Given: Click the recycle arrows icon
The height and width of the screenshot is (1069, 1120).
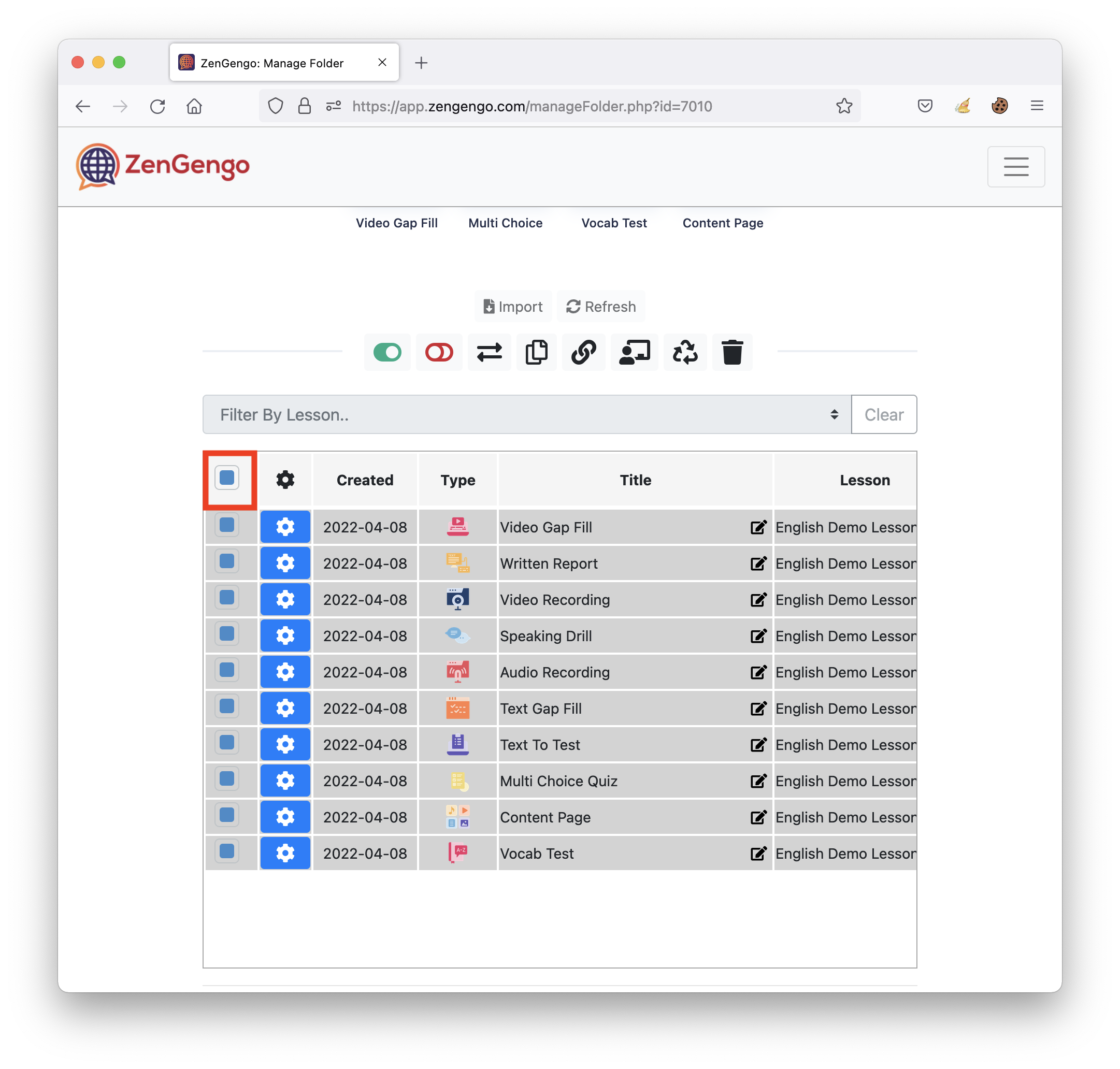Looking at the screenshot, I should pos(684,352).
